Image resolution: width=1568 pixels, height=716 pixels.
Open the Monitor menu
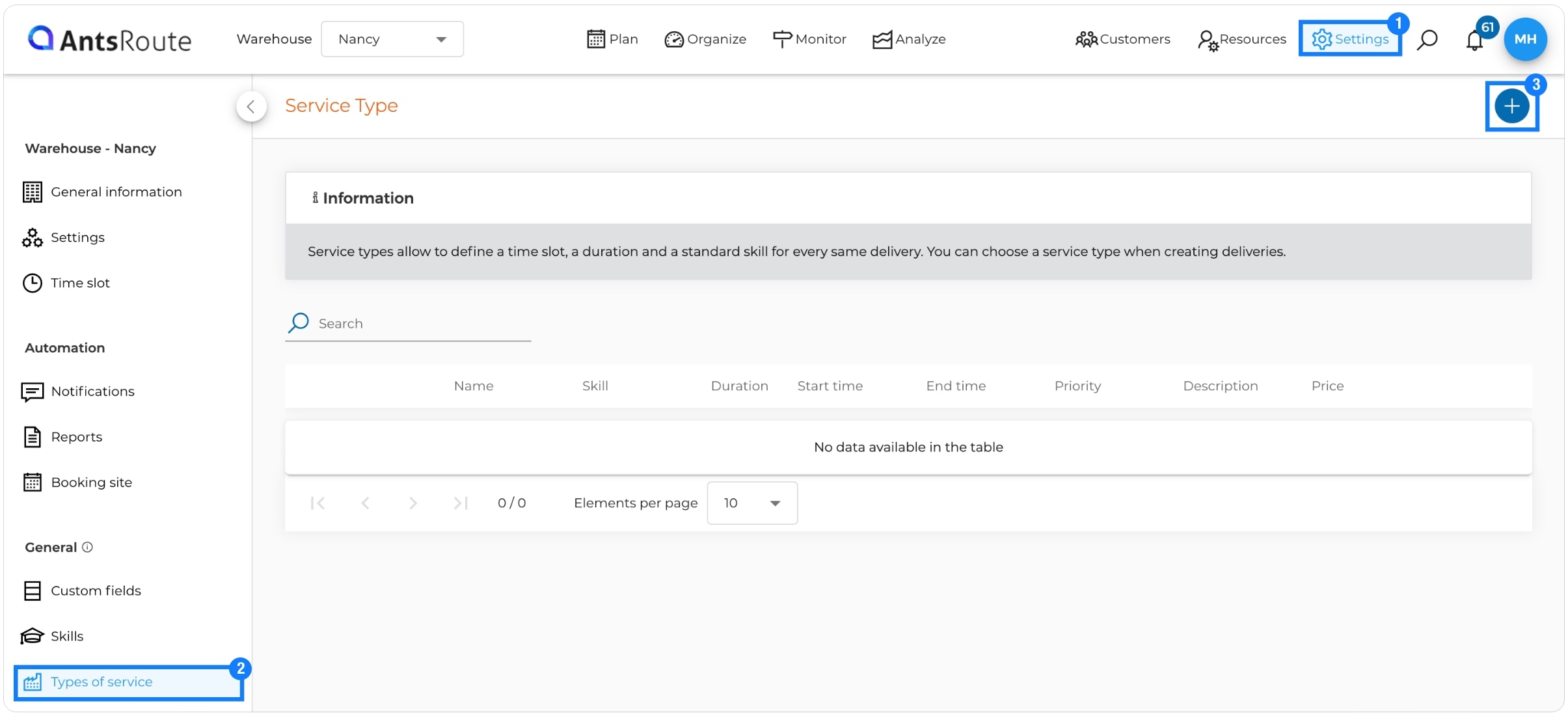[x=809, y=39]
